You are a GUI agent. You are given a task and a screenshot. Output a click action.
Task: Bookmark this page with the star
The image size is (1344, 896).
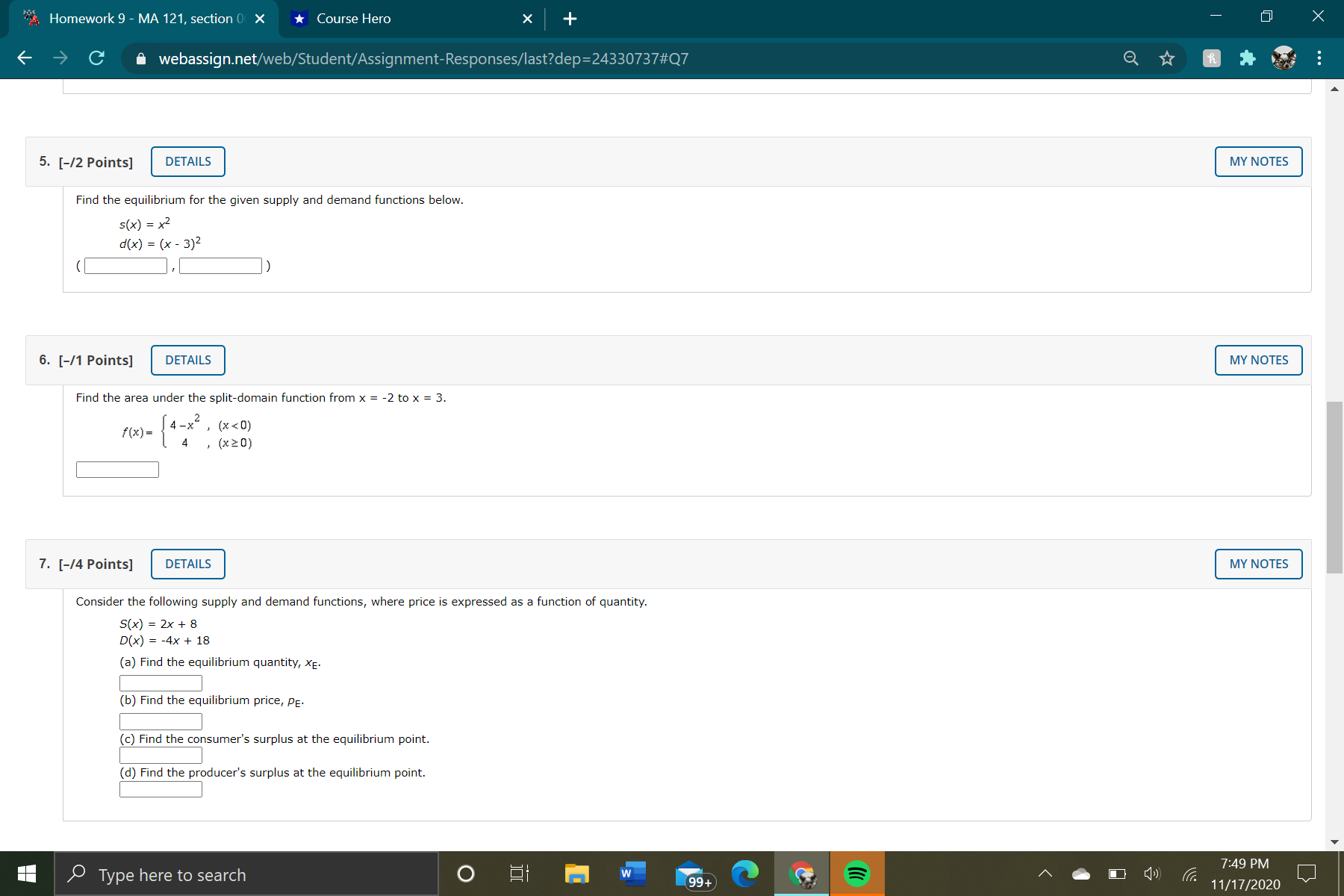point(1167,58)
